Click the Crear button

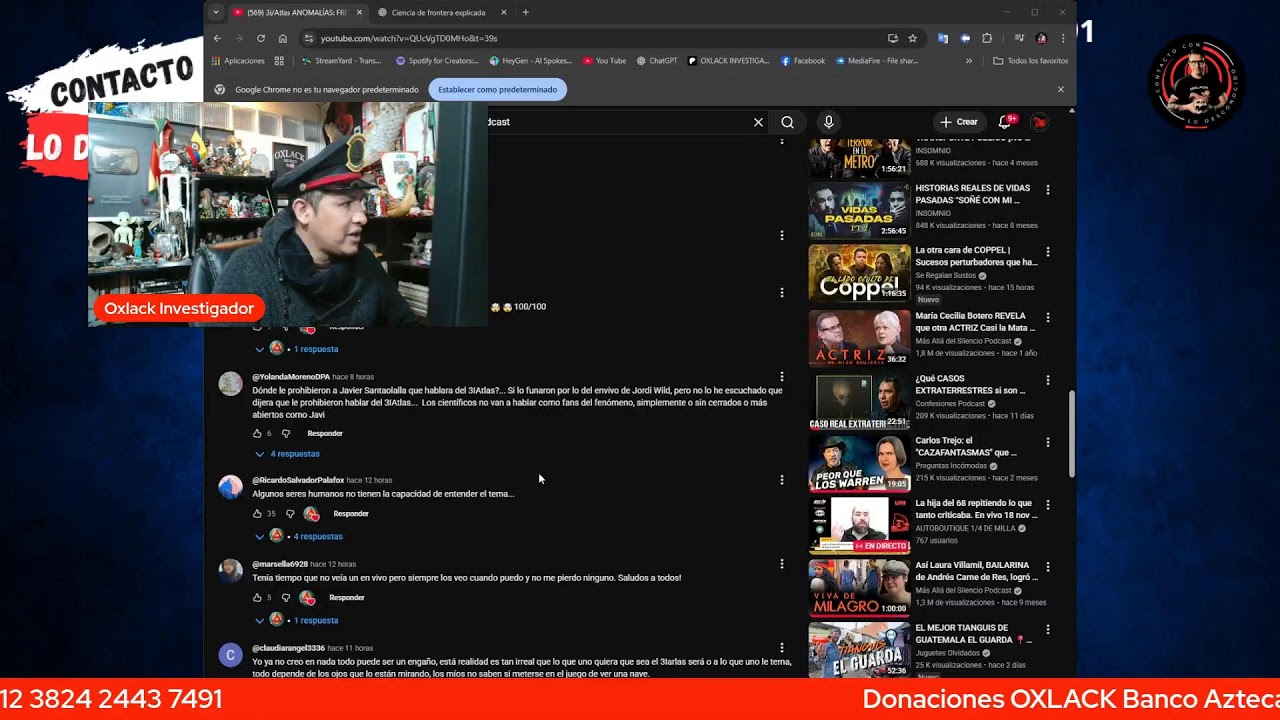(x=959, y=122)
